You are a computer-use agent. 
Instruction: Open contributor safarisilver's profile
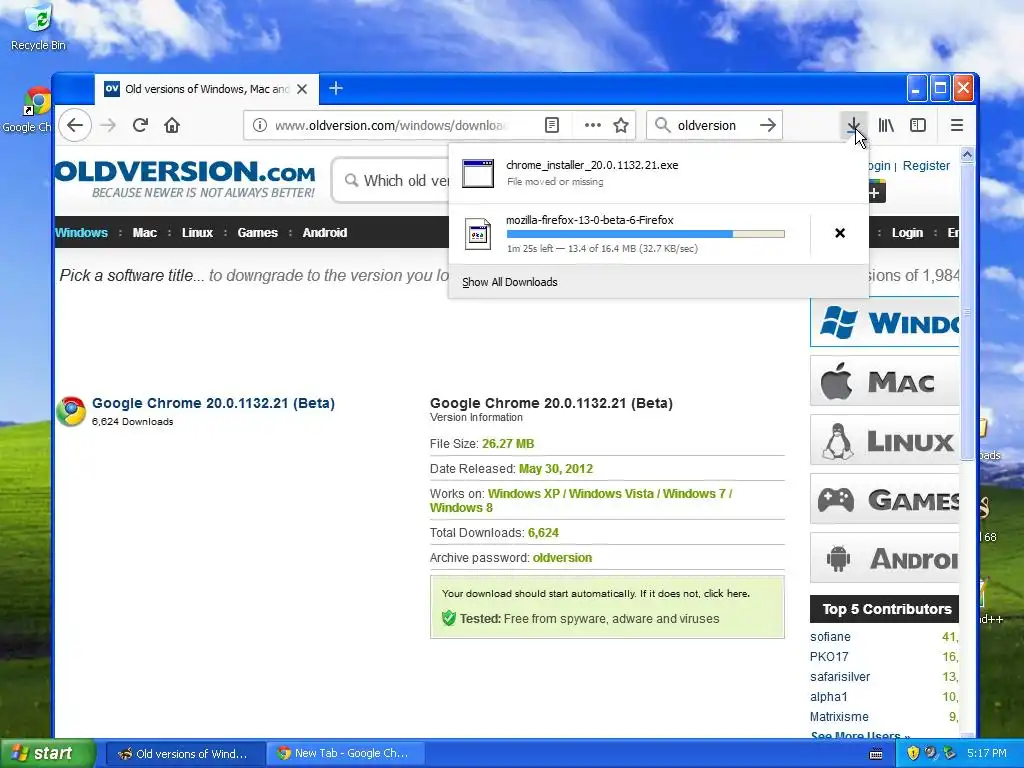[x=840, y=677]
